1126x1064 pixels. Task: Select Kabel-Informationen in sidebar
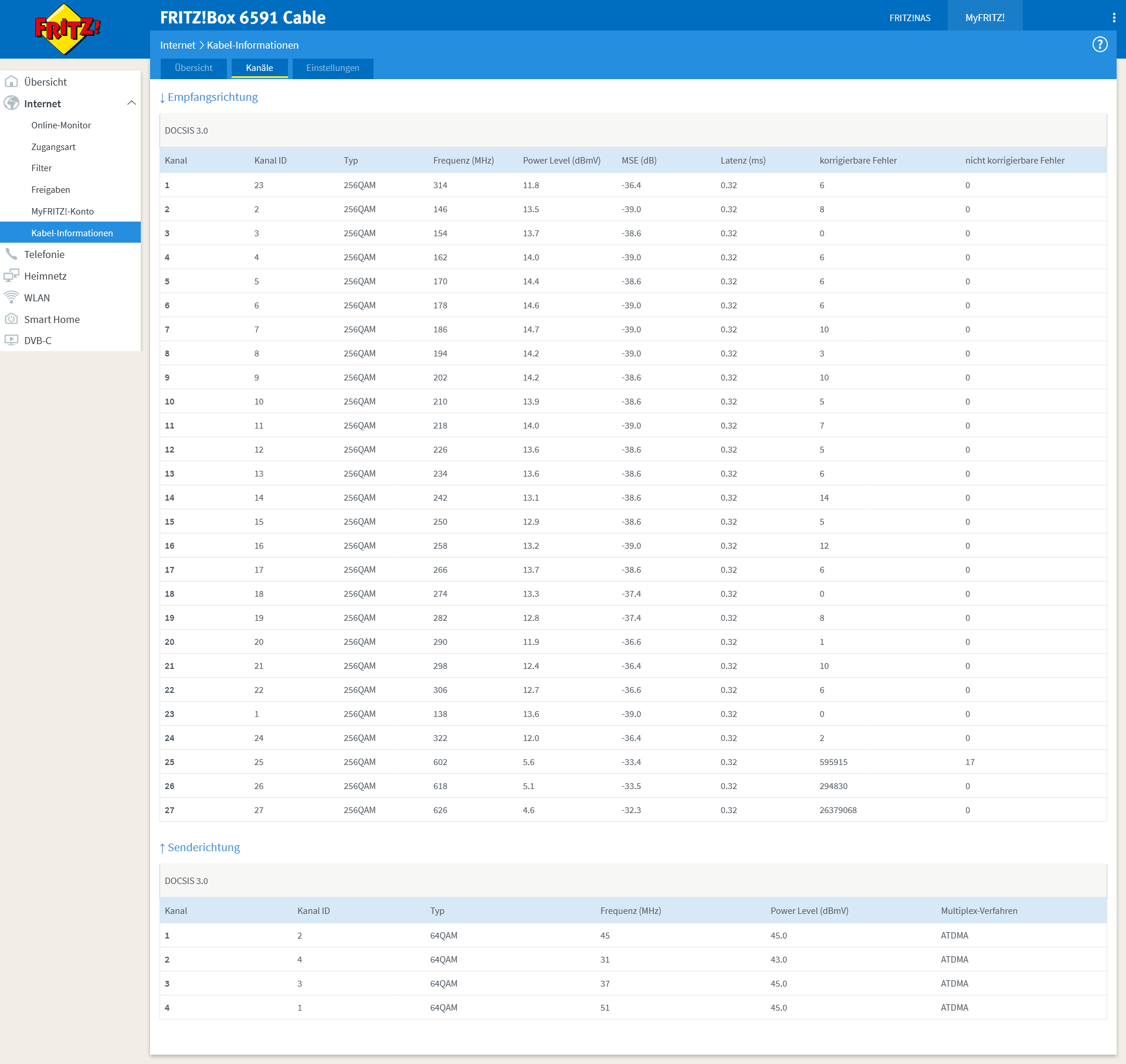click(70, 233)
